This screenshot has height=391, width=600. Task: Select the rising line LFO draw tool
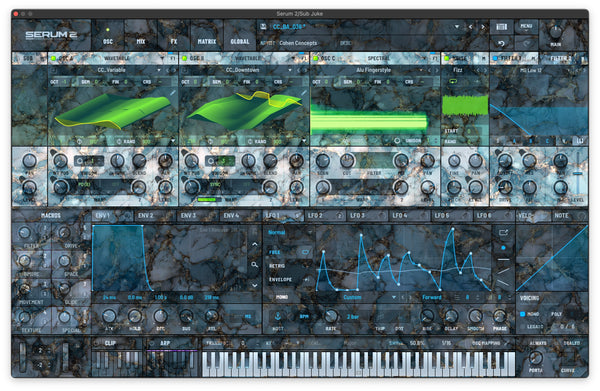point(503,271)
